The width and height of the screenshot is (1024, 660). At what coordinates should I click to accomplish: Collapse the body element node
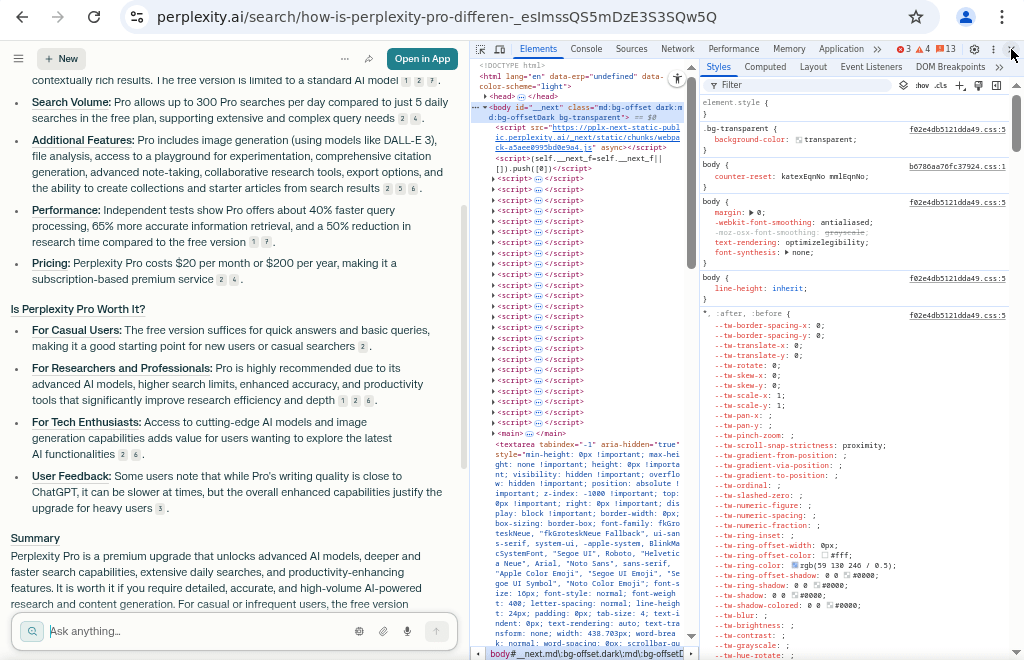tap(485, 107)
